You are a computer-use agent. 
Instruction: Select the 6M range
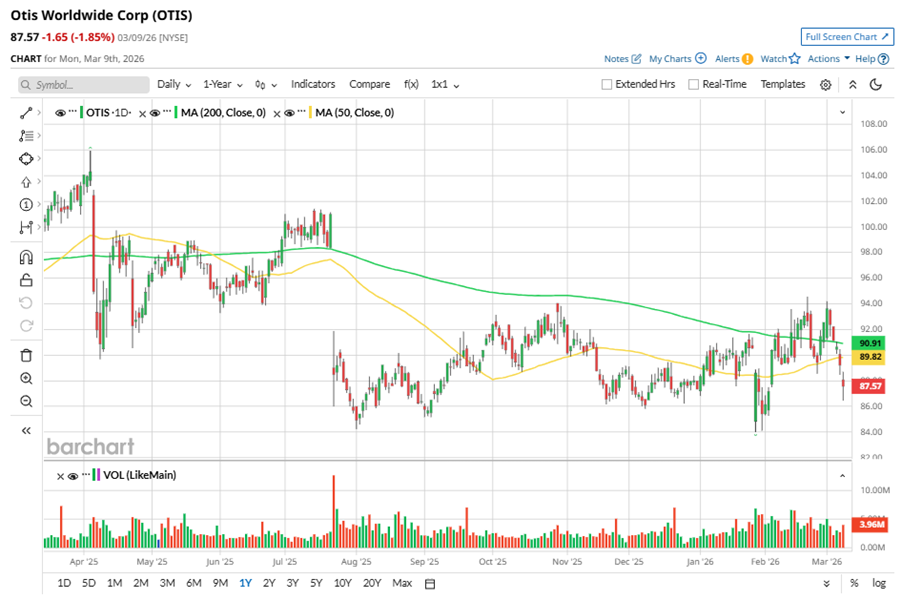pos(194,583)
